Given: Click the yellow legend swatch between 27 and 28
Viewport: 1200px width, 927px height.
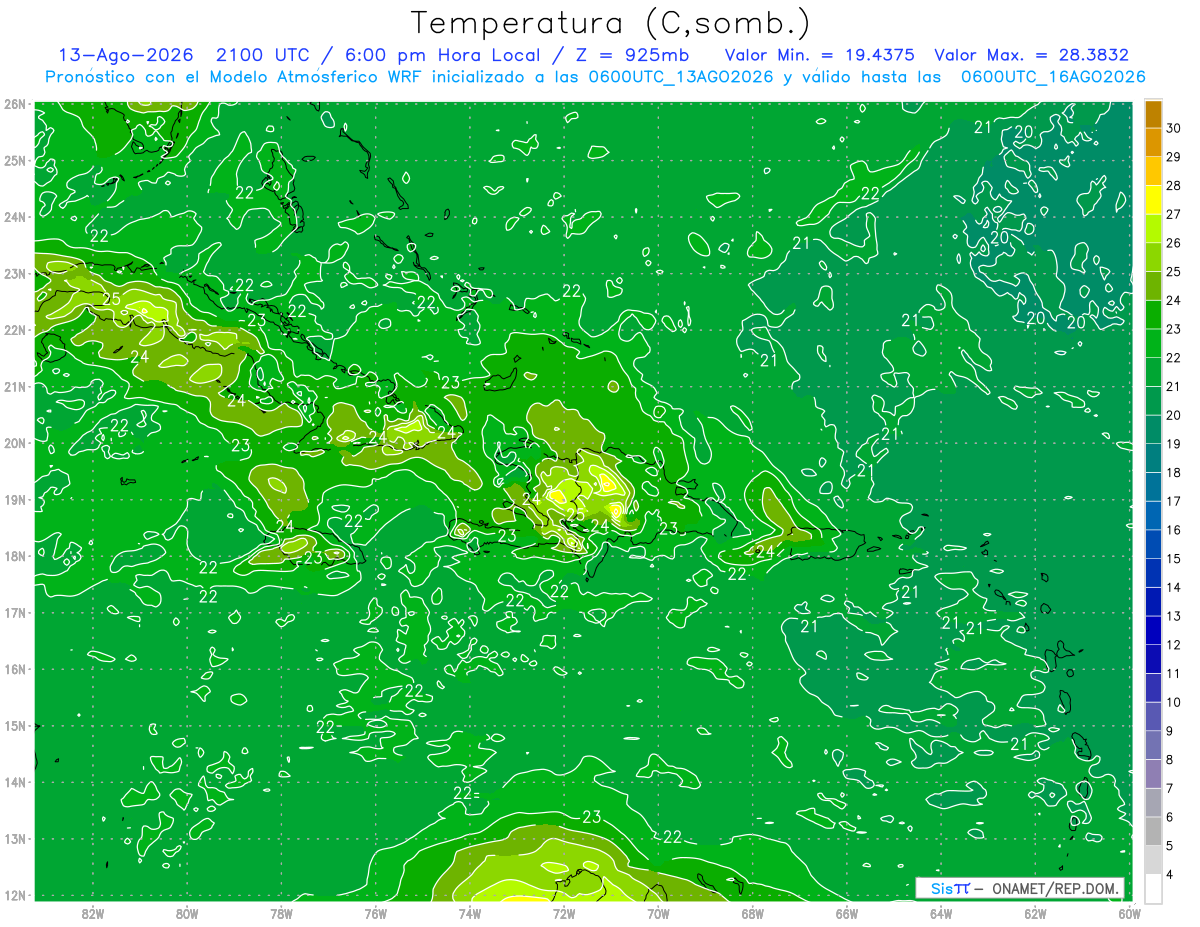Looking at the screenshot, I should point(1154,200).
